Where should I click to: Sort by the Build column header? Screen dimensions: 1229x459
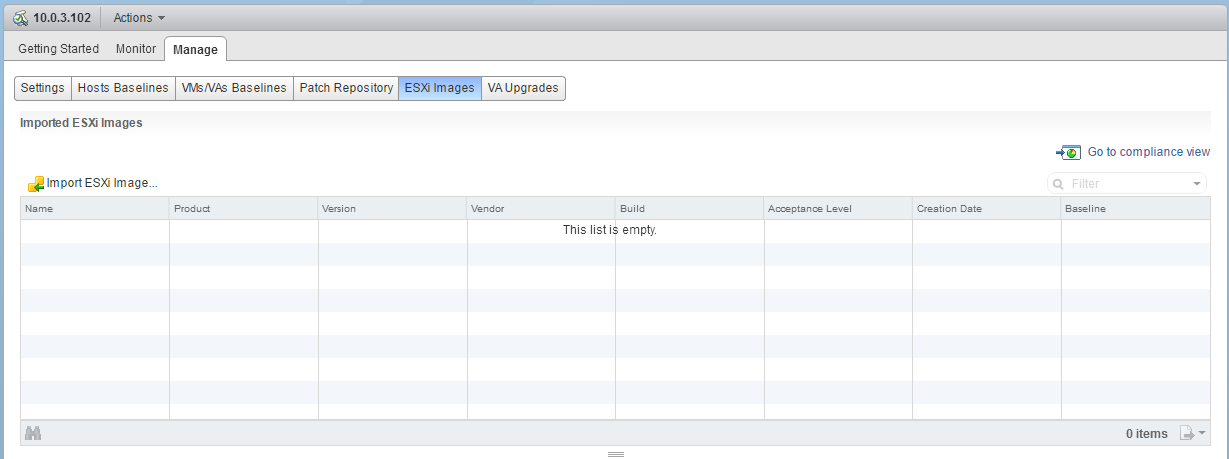pos(690,208)
